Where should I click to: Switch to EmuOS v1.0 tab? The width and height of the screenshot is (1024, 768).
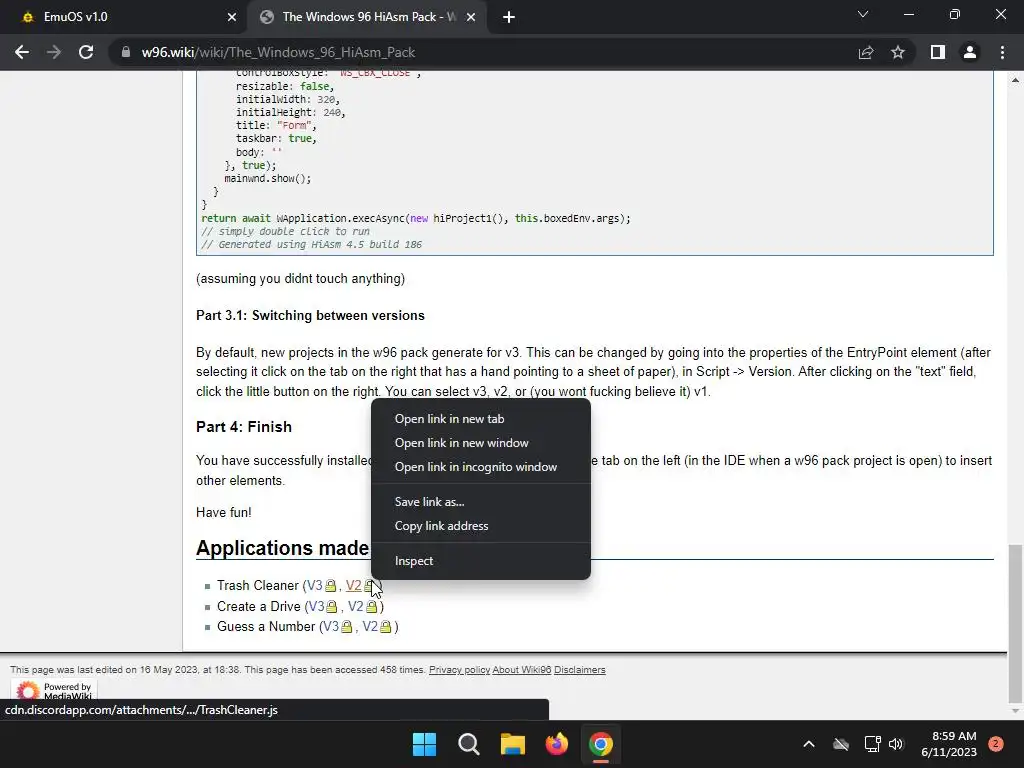pyautogui.click(x=124, y=17)
